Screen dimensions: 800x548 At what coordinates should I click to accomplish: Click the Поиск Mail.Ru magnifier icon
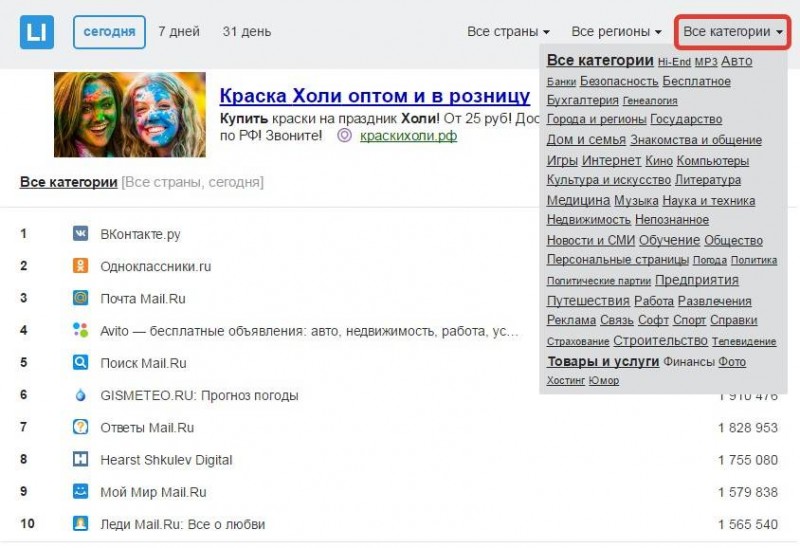pyautogui.click(x=80, y=362)
